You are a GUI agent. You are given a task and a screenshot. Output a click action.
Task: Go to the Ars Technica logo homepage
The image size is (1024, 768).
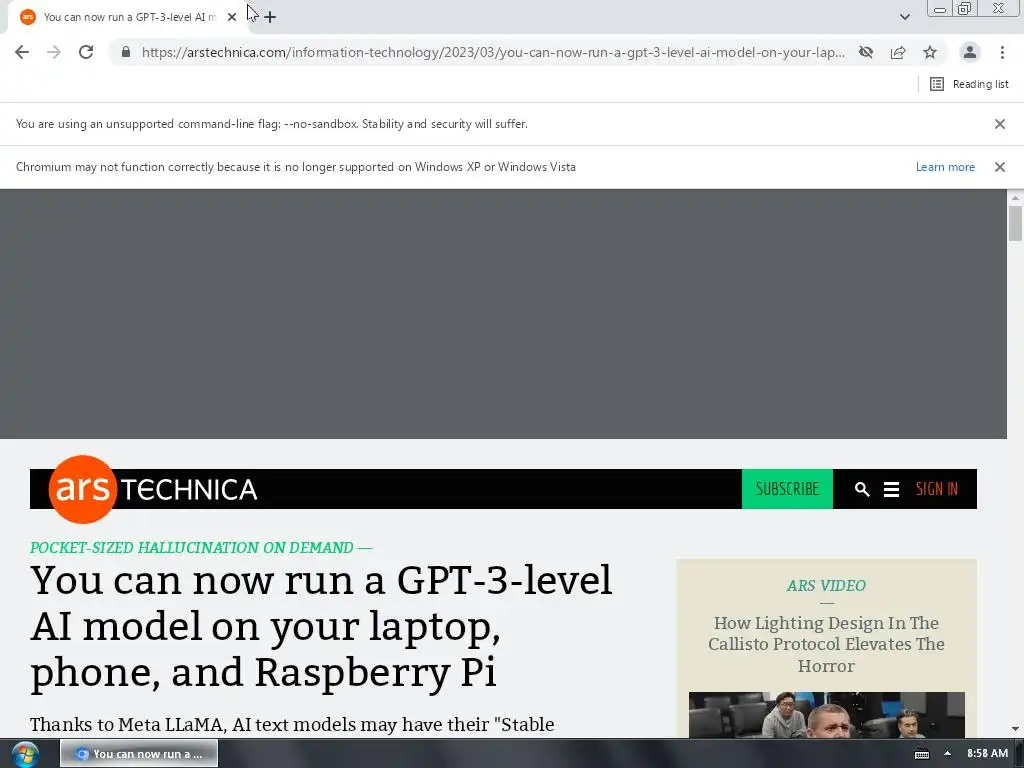(153, 489)
